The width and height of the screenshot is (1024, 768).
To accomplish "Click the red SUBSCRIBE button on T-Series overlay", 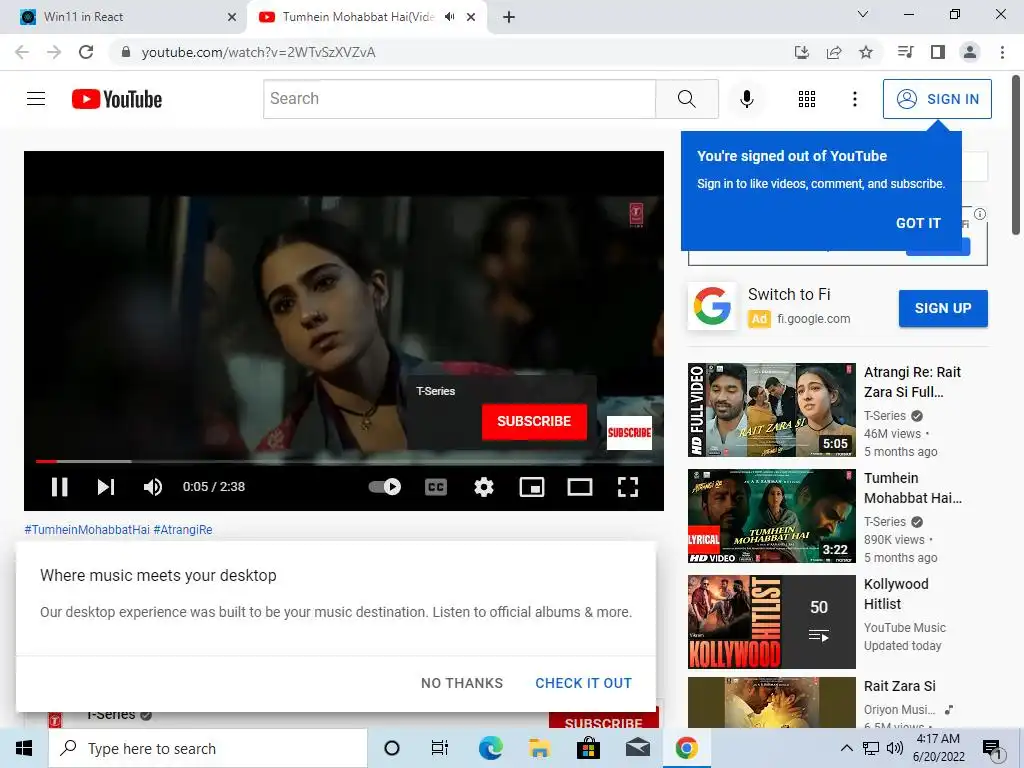I will tap(534, 421).
